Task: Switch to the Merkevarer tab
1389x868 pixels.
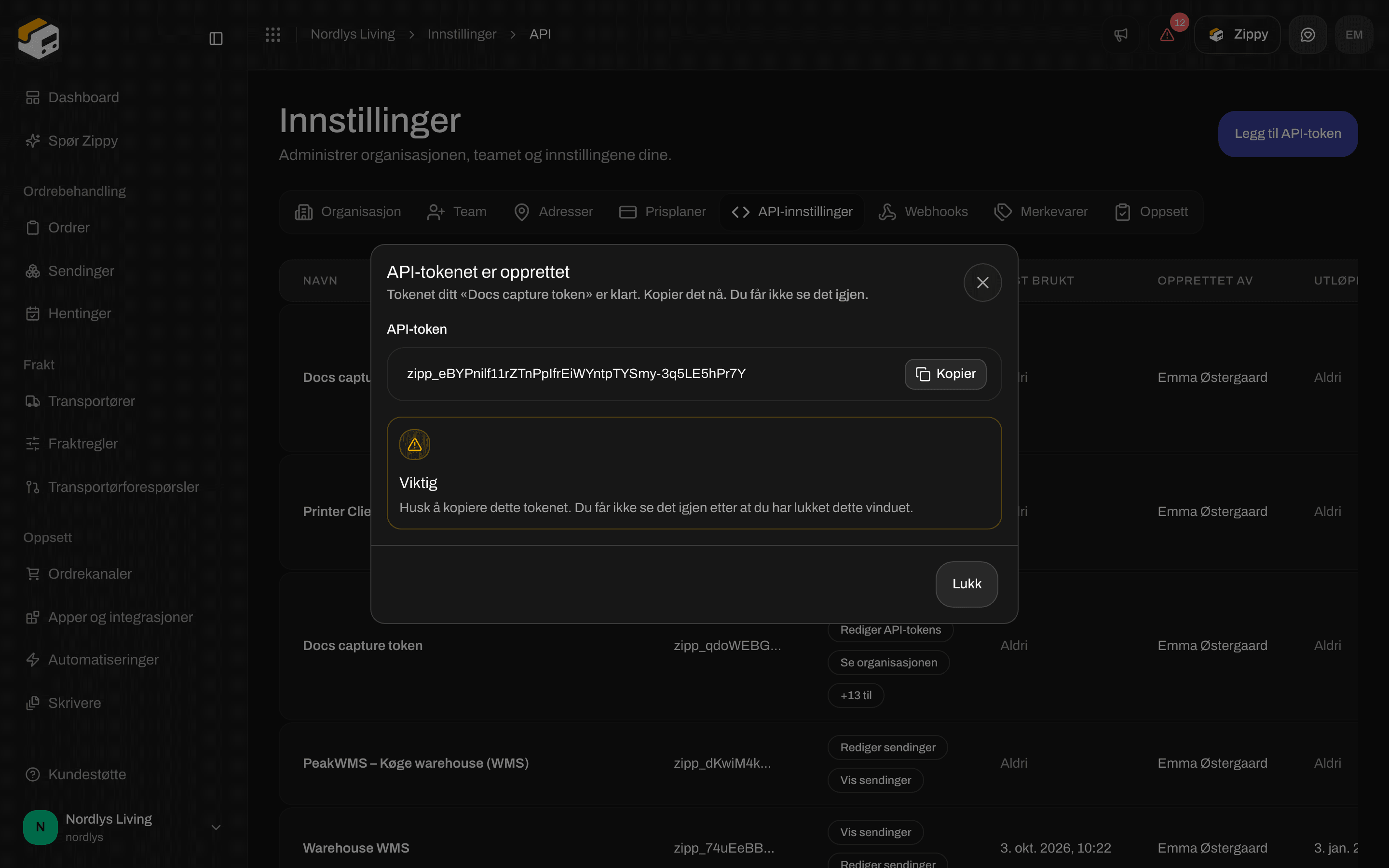Action: click(1041, 212)
